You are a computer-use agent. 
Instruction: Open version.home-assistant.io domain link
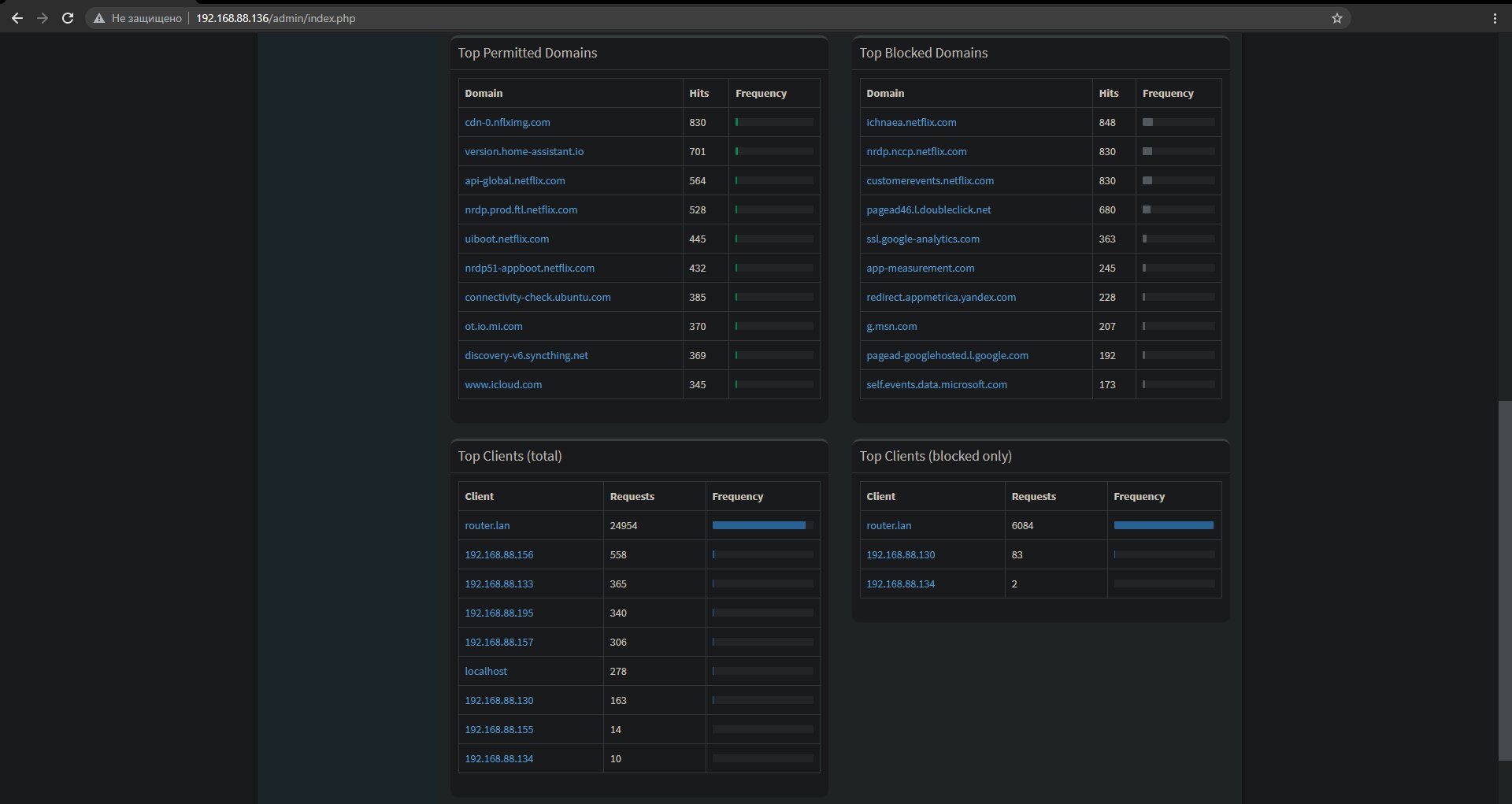pos(524,151)
